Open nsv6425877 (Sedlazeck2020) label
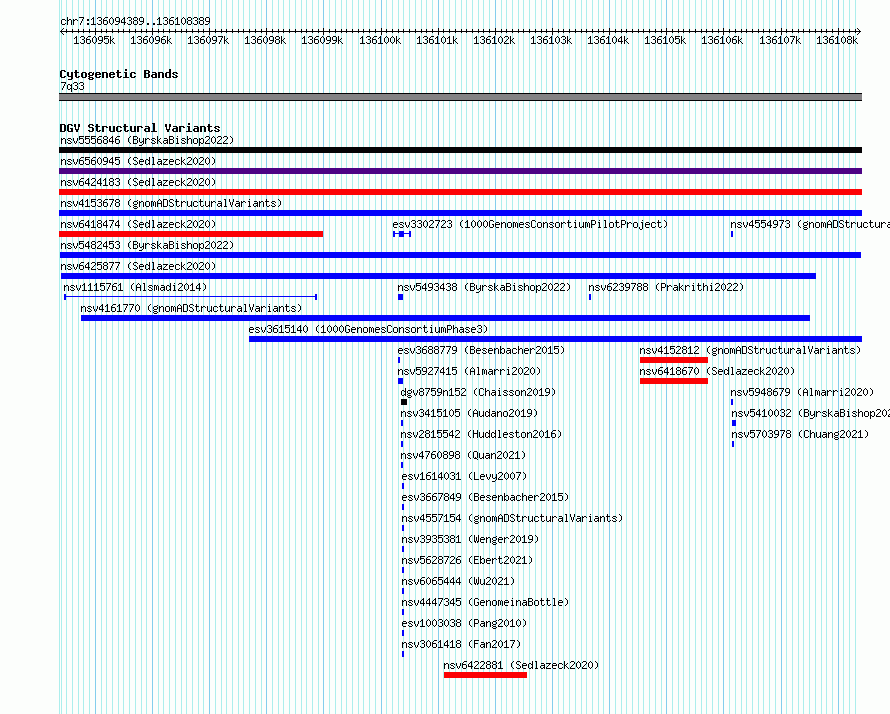Viewport: 890px width, 714px height. pos(138,266)
